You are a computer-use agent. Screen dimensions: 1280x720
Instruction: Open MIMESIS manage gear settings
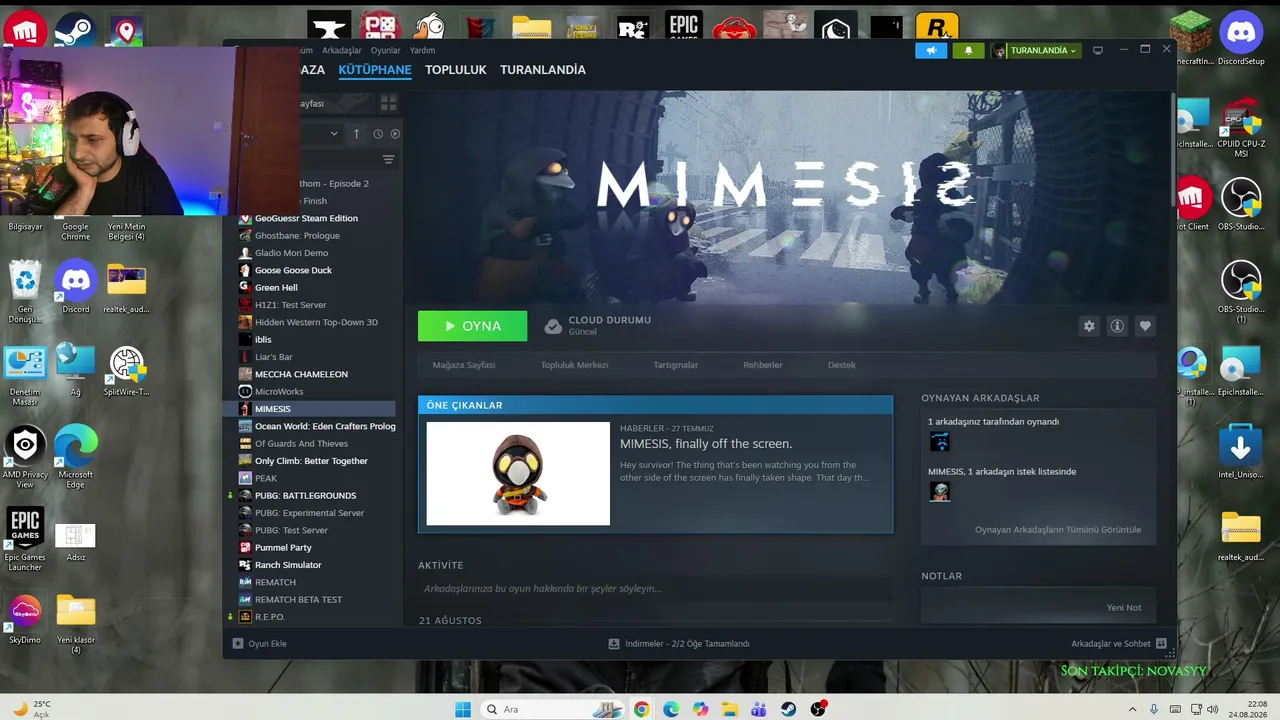click(x=1089, y=326)
